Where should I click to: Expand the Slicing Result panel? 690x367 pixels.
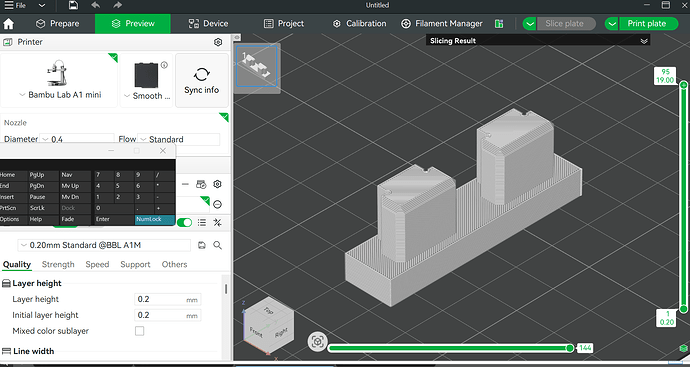click(x=644, y=41)
